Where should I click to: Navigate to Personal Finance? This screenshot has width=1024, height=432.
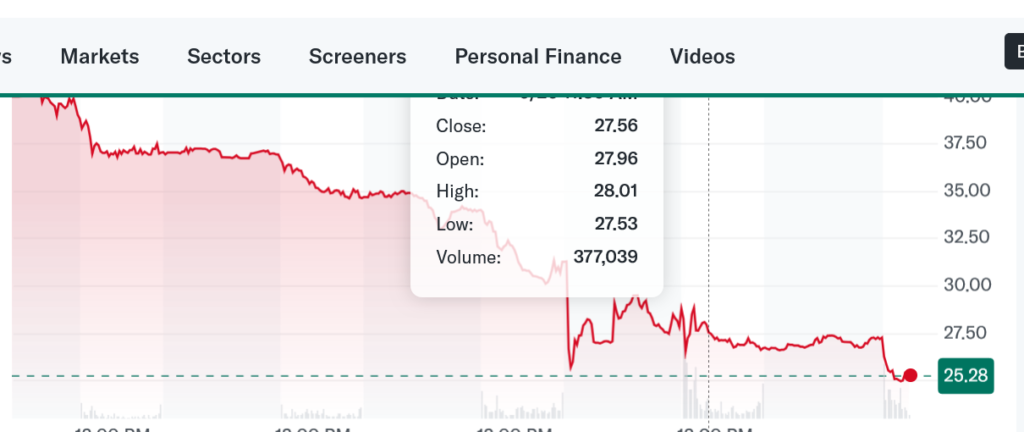coord(538,56)
